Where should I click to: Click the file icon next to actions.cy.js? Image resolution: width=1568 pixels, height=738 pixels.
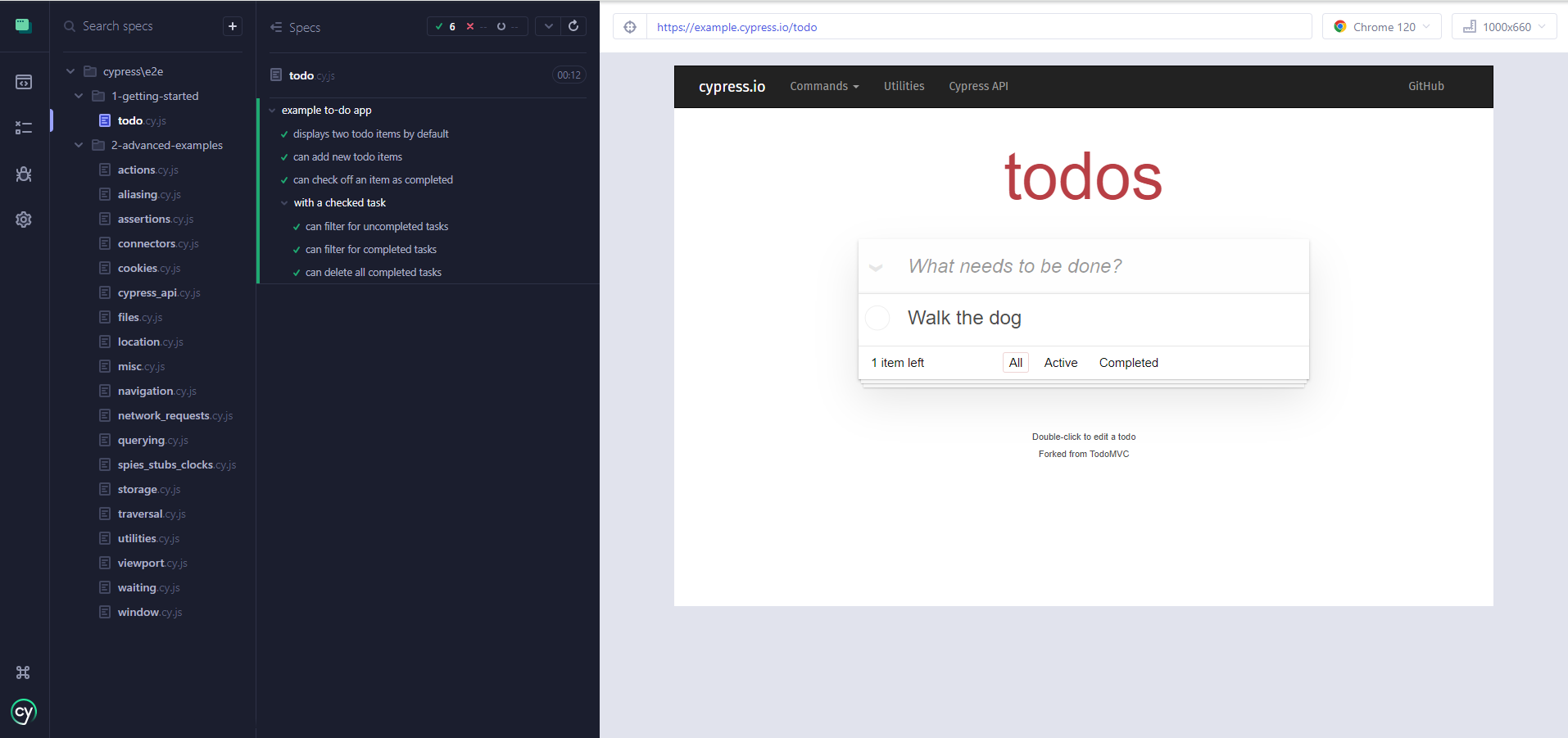105,170
